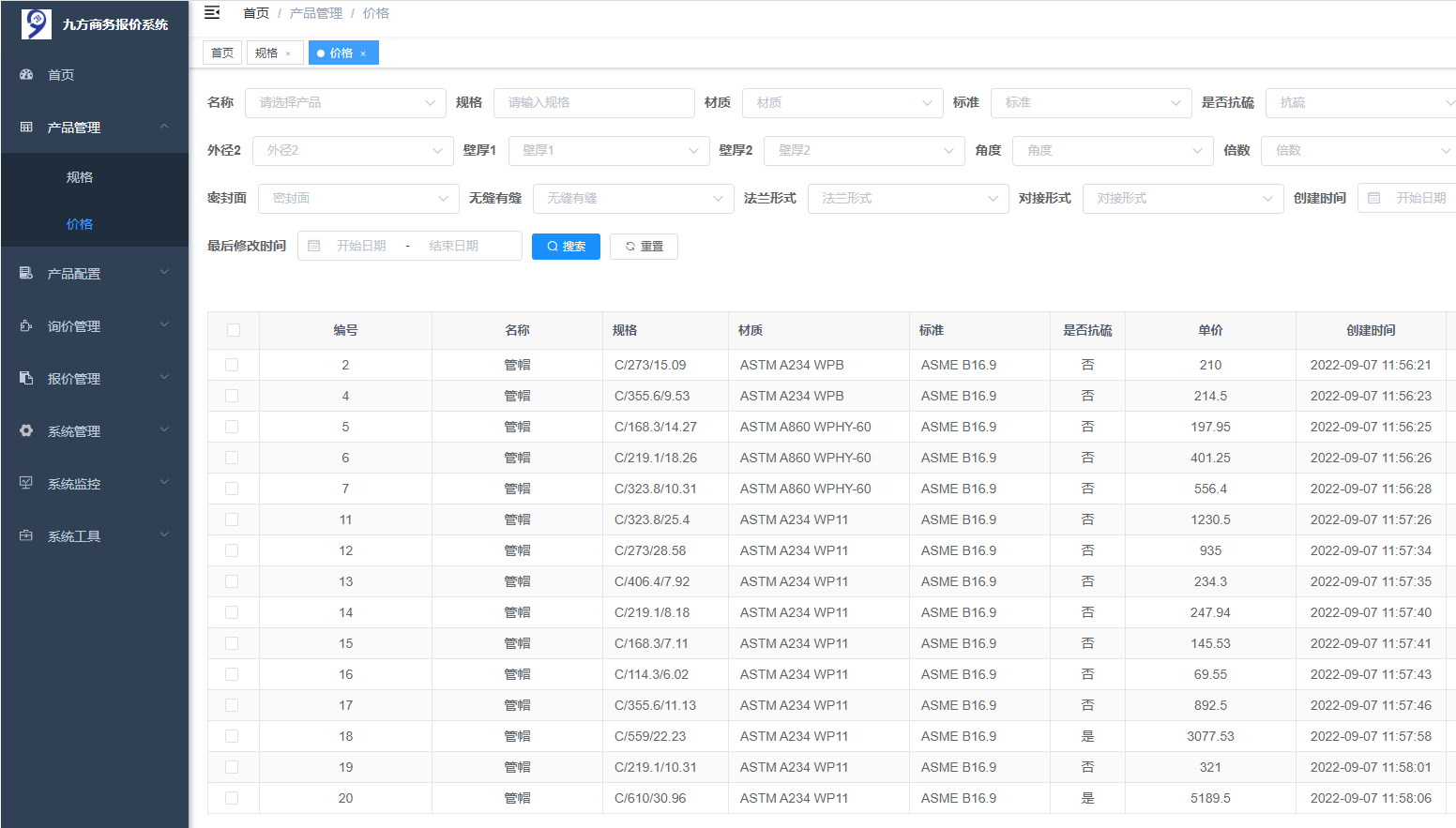Select the 规格 submenu item
The height and width of the screenshot is (828, 1456).
95,177
